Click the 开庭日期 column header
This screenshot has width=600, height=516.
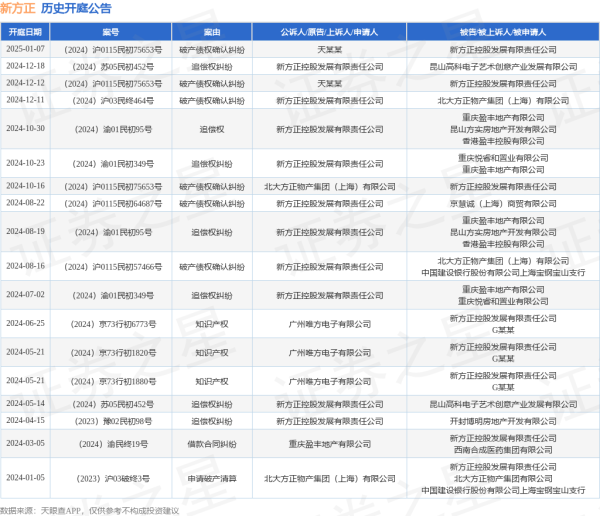pos(25,32)
